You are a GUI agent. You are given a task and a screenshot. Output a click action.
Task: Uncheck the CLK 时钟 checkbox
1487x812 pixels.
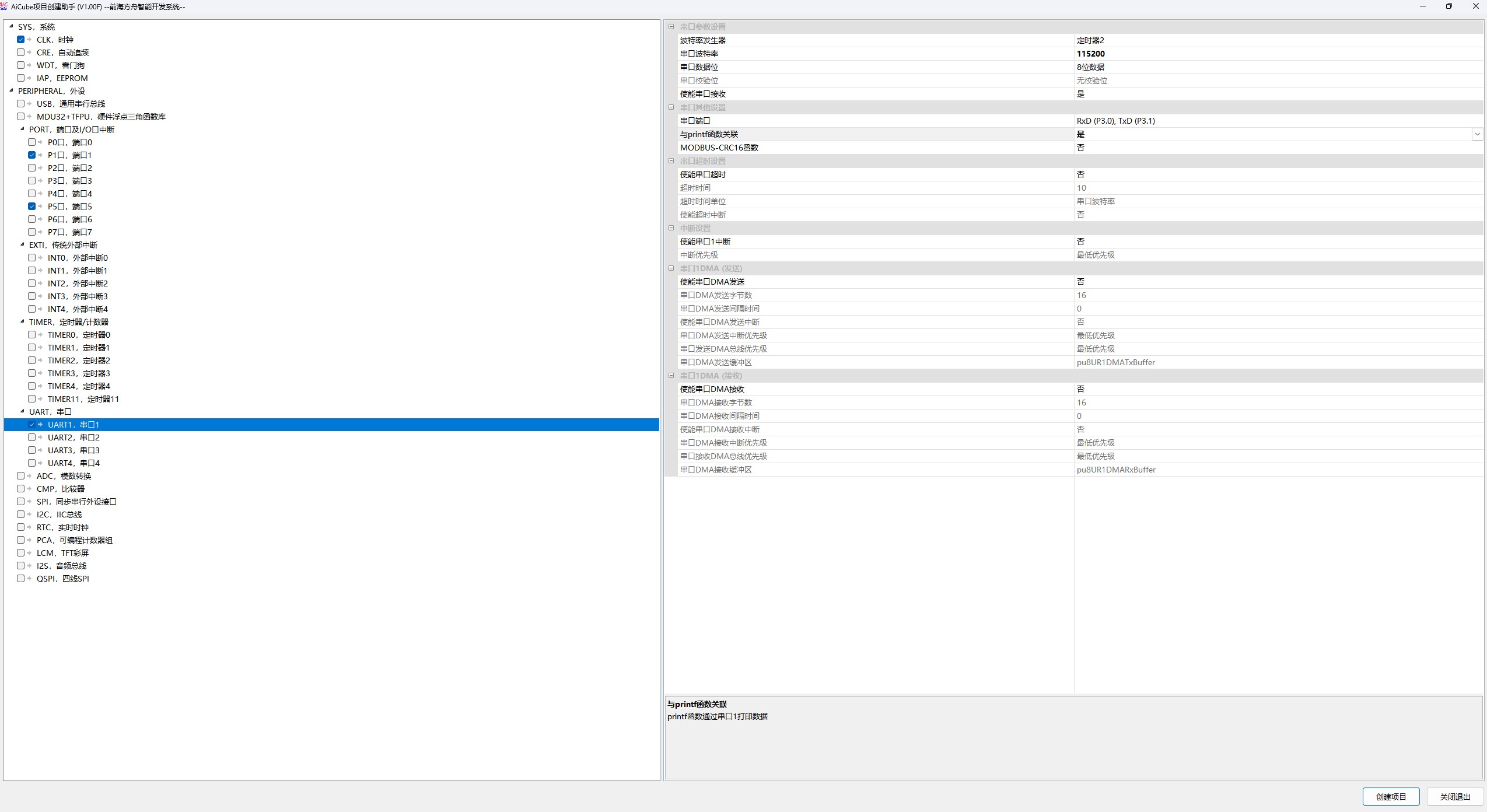pyautogui.click(x=21, y=40)
